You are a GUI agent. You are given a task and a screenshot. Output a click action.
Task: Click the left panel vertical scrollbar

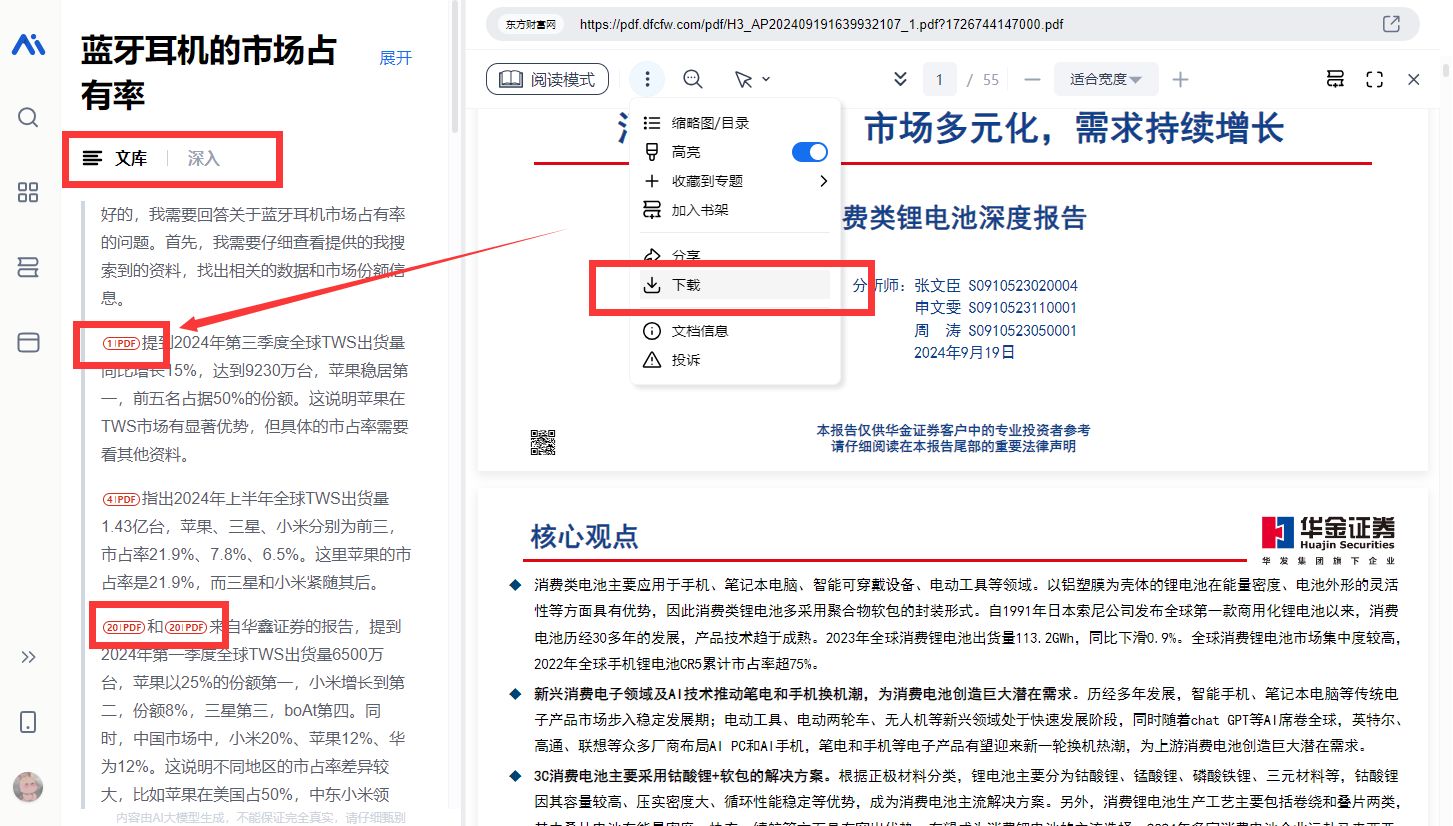click(455, 68)
